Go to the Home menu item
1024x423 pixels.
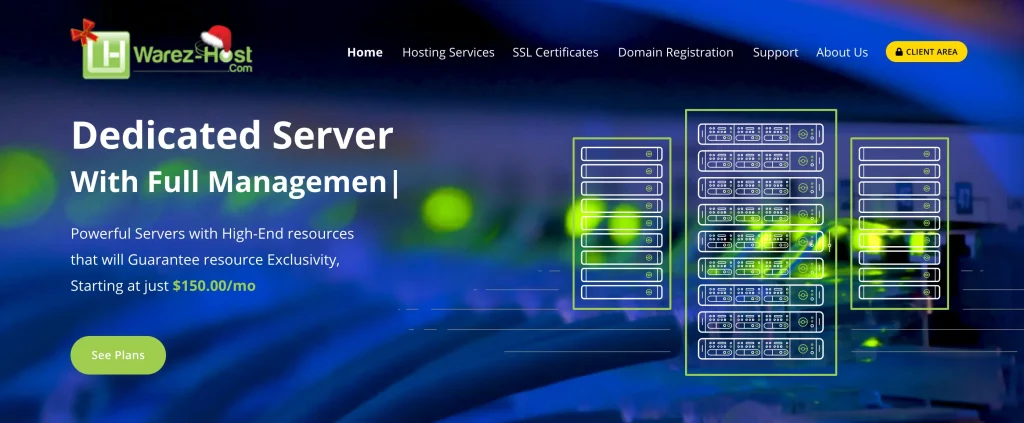click(364, 52)
